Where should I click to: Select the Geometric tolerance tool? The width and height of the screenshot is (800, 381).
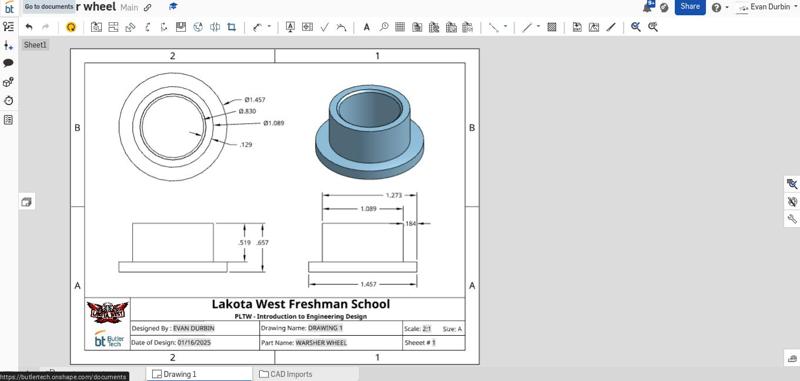click(x=307, y=28)
